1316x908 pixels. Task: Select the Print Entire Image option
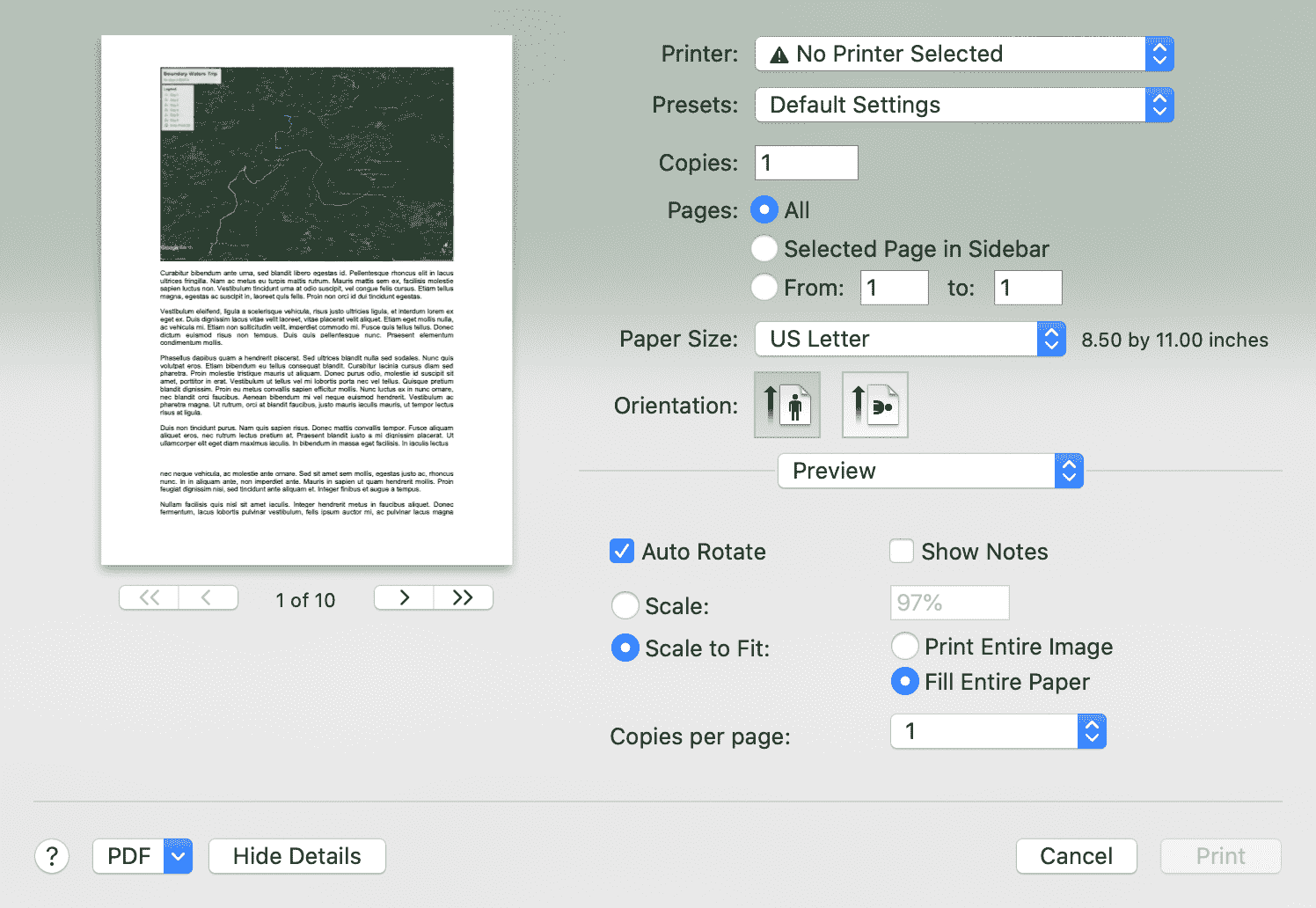(x=904, y=646)
